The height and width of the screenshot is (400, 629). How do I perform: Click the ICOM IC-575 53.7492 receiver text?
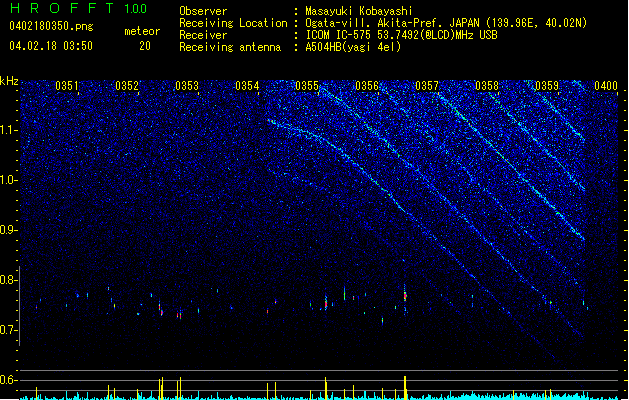(x=402, y=35)
